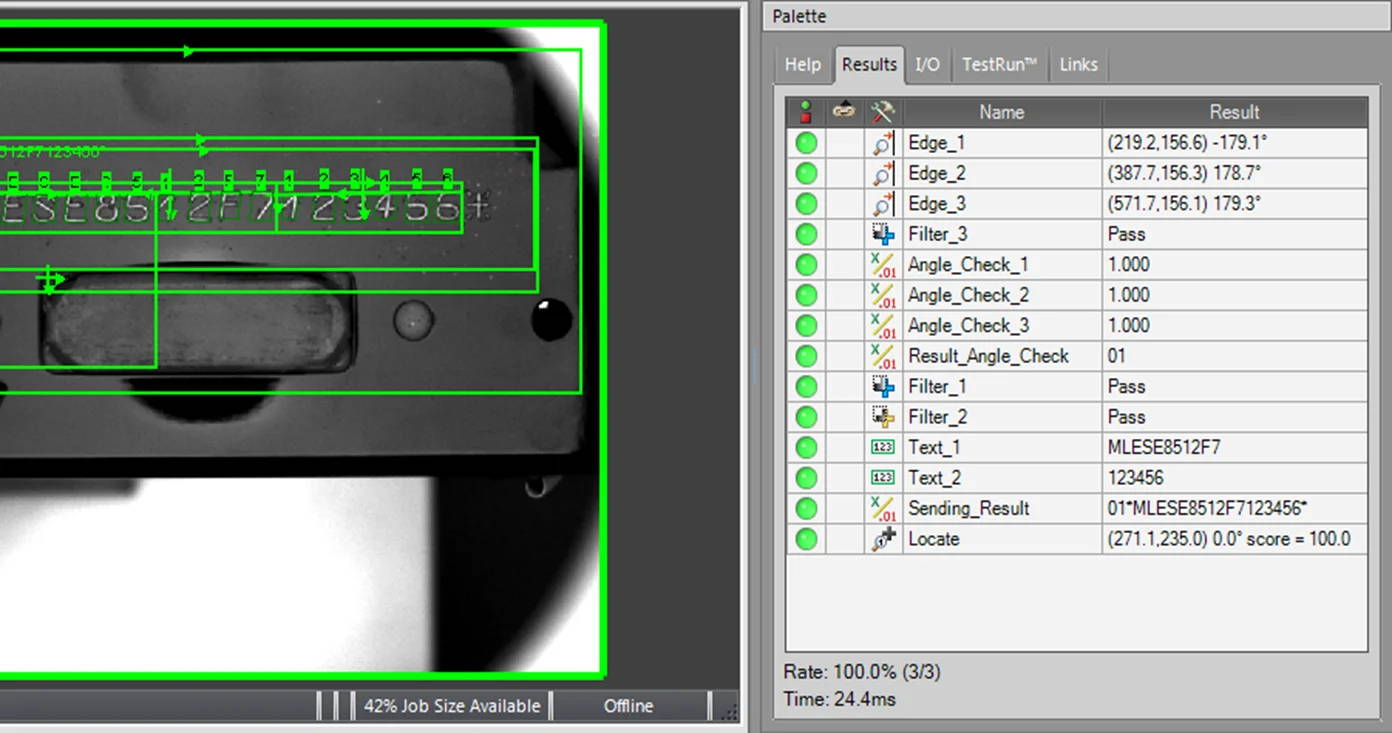Click the green status light for Text_1
This screenshot has width=1392, height=733.
pyautogui.click(x=806, y=447)
